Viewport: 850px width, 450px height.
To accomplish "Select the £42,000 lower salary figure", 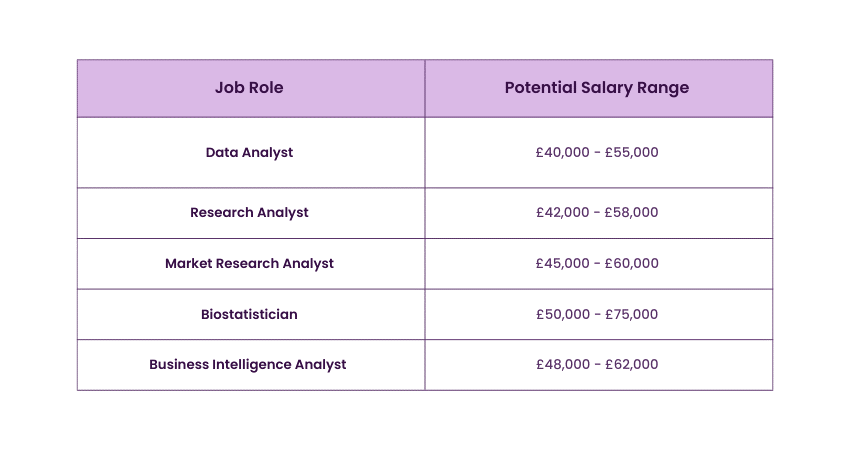I will (x=563, y=213).
